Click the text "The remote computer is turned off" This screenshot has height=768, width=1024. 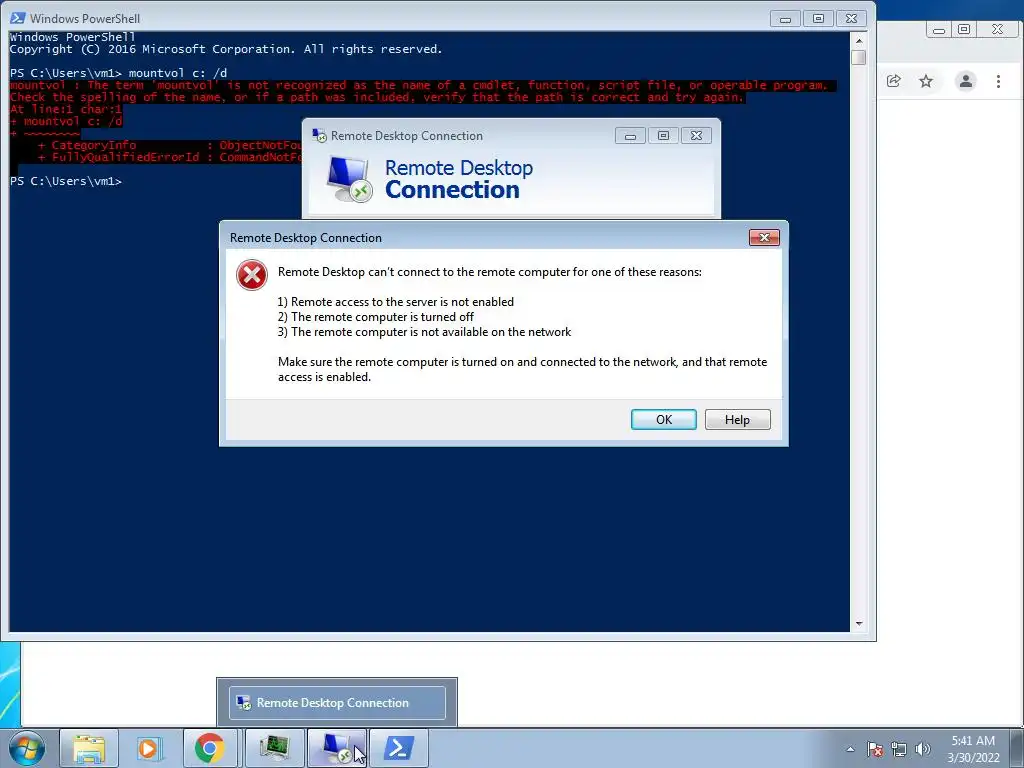pyautogui.click(x=382, y=317)
